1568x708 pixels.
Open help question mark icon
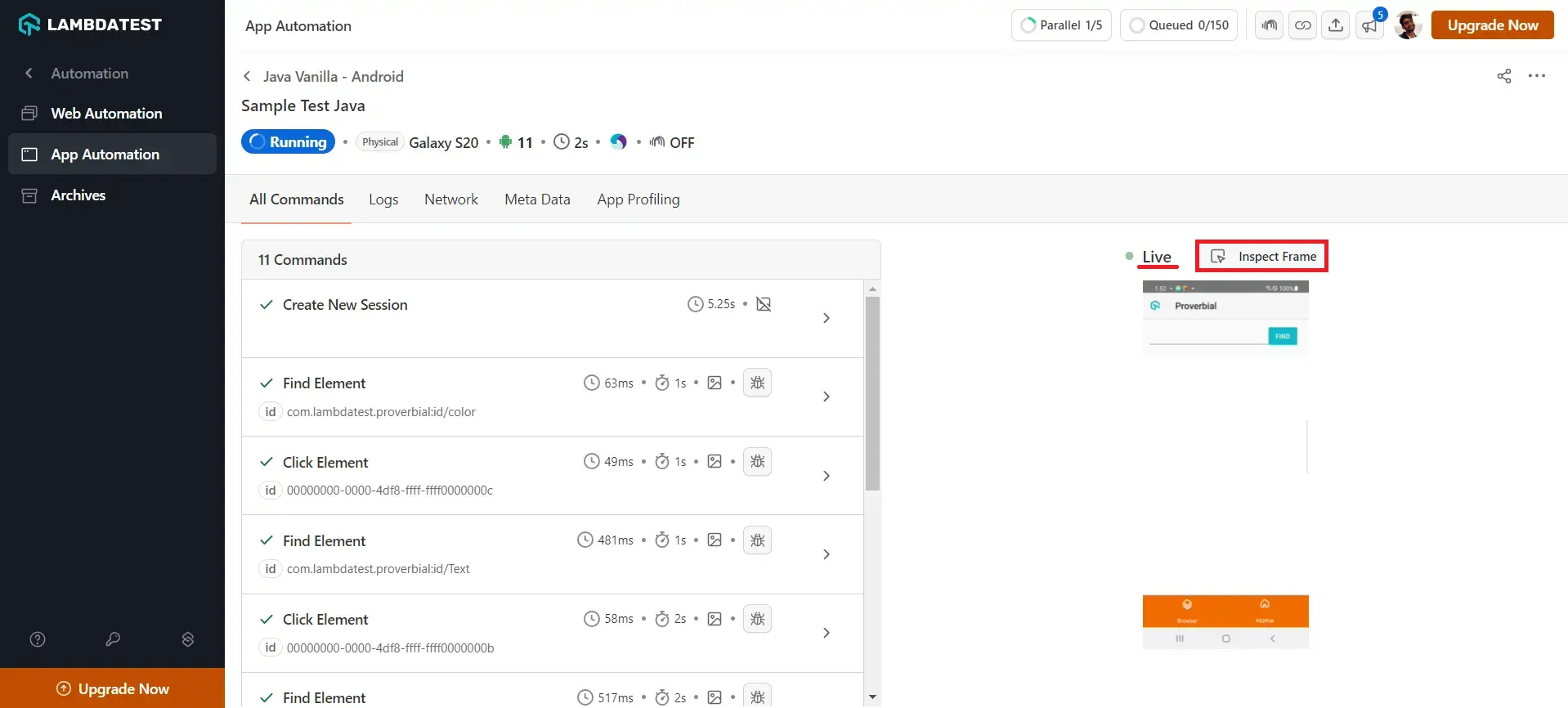pyautogui.click(x=38, y=639)
